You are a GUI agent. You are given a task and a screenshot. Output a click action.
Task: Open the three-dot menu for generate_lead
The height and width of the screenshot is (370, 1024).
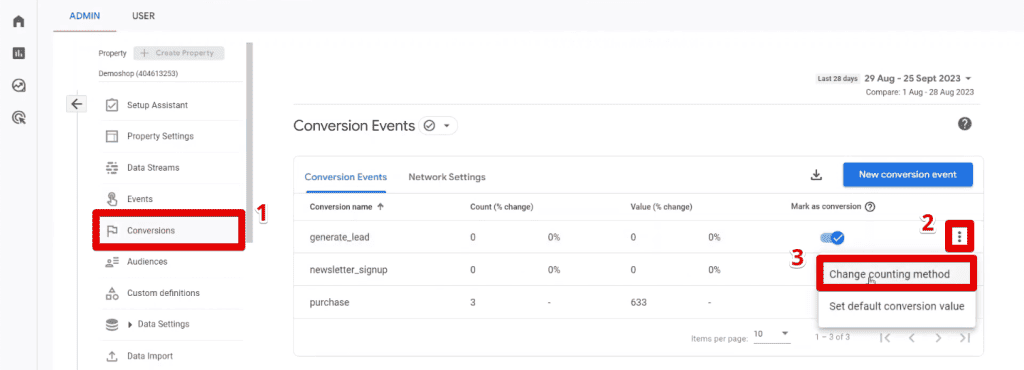(x=959, y=237)
